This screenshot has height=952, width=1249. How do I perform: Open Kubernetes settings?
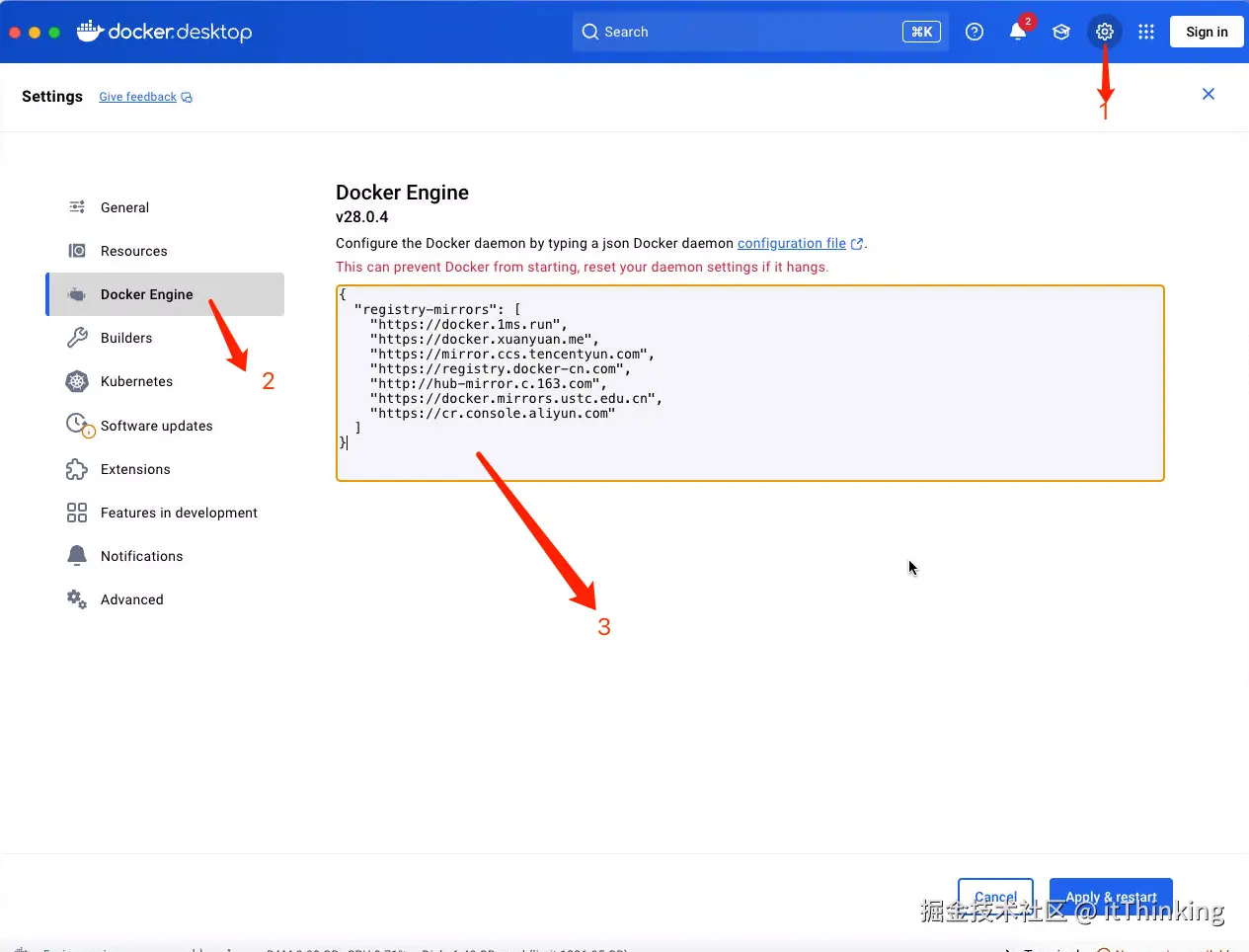point(165,381)
